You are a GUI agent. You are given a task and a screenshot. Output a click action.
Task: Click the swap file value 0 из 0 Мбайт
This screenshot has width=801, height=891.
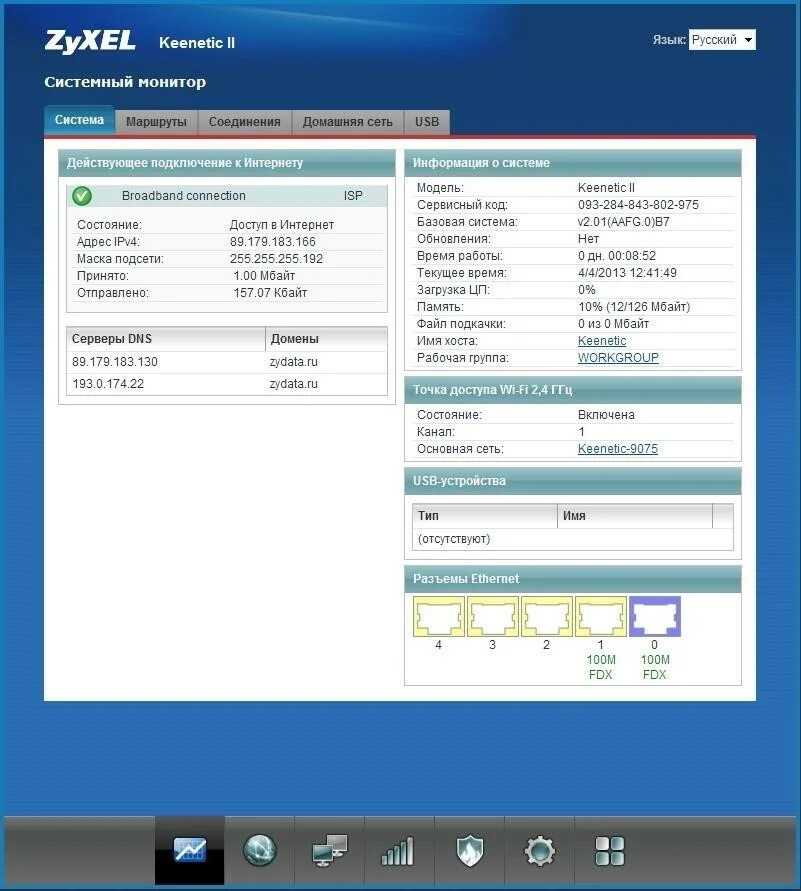pos(614,324)
